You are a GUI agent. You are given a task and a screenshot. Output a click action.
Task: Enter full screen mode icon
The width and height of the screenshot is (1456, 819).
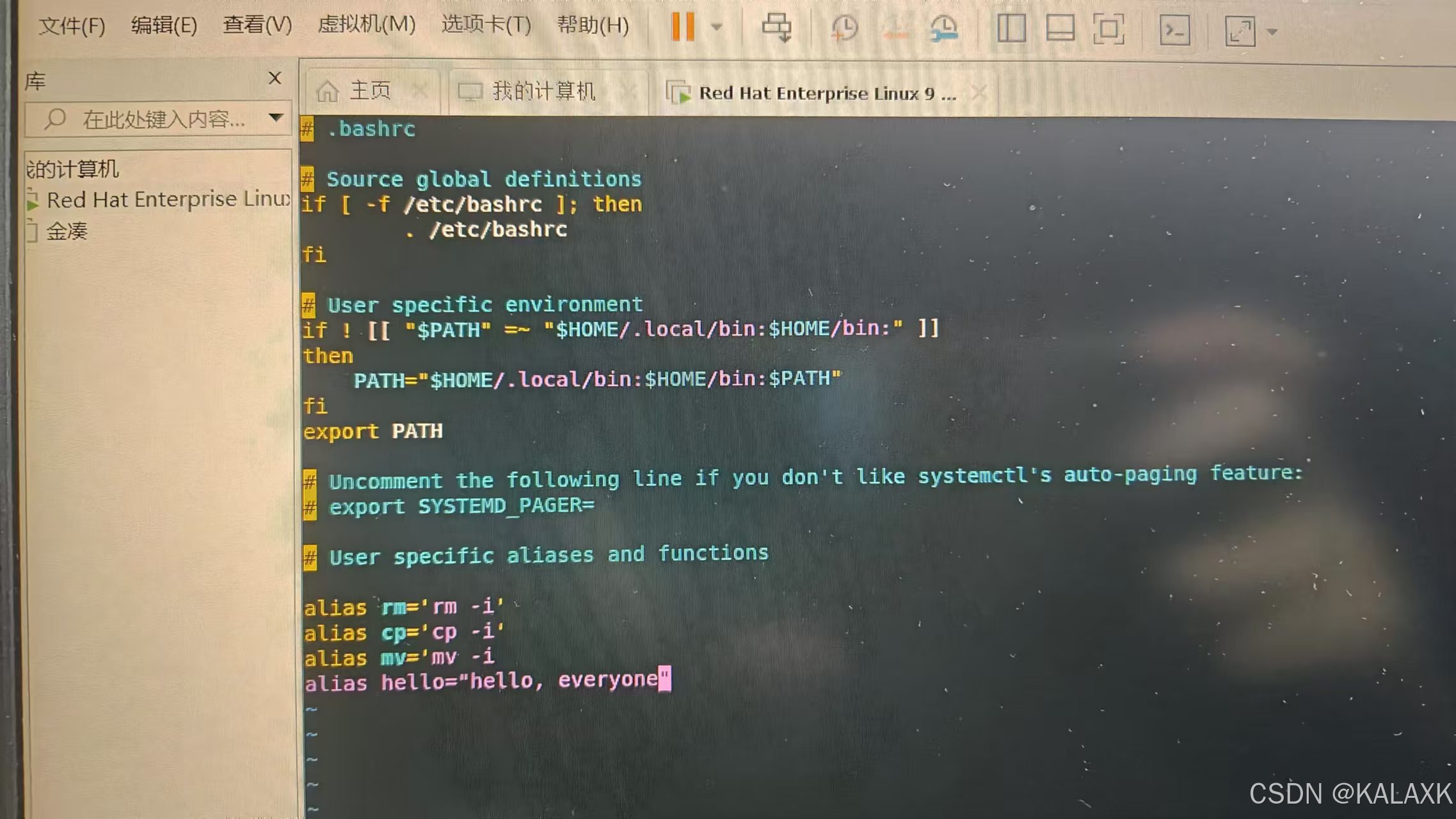point(1108,29)
